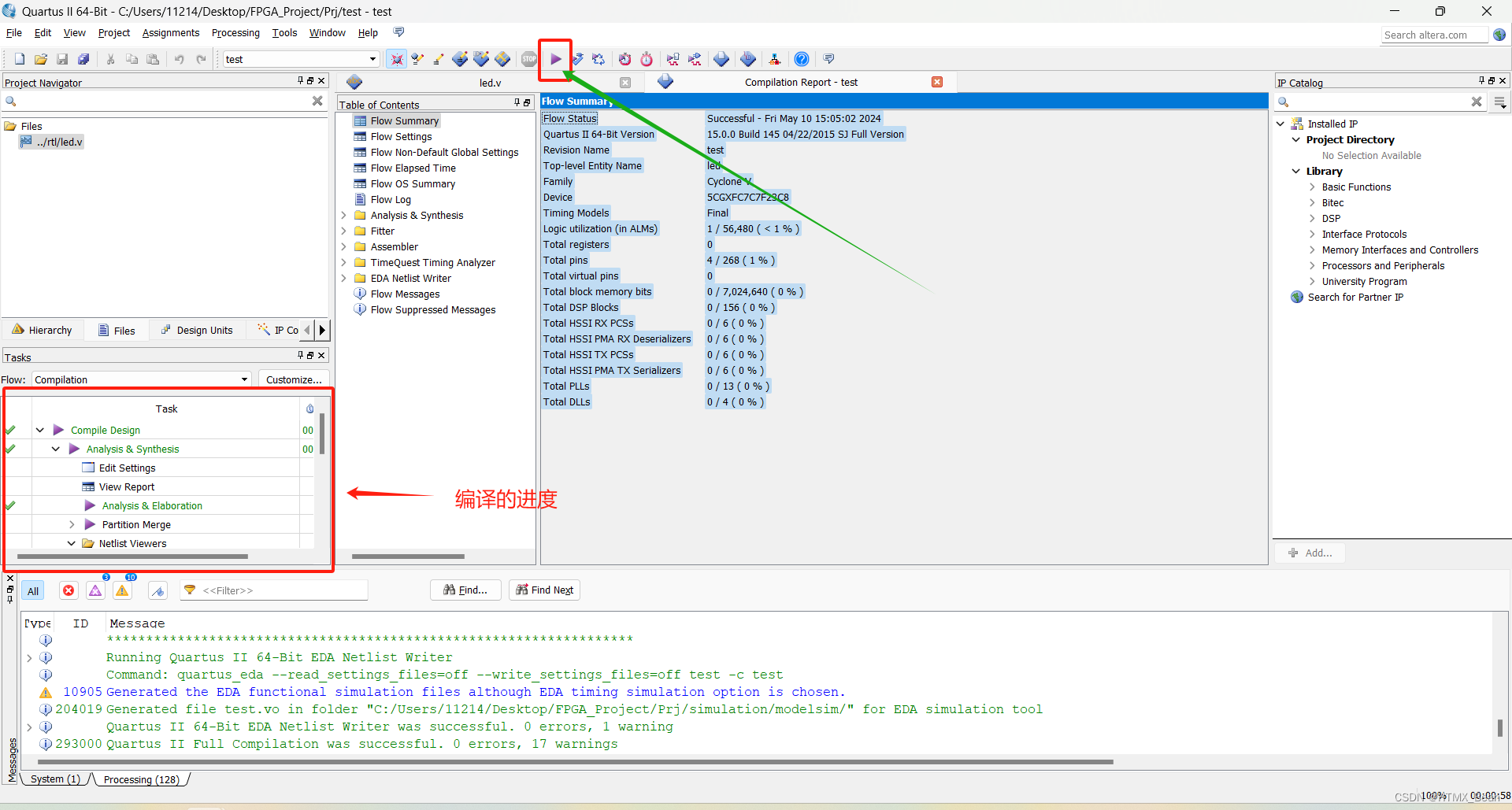Screen dimensions: 1512x810
Task: Toggle the flagged messages filter icon
Action: click(158, 590)
